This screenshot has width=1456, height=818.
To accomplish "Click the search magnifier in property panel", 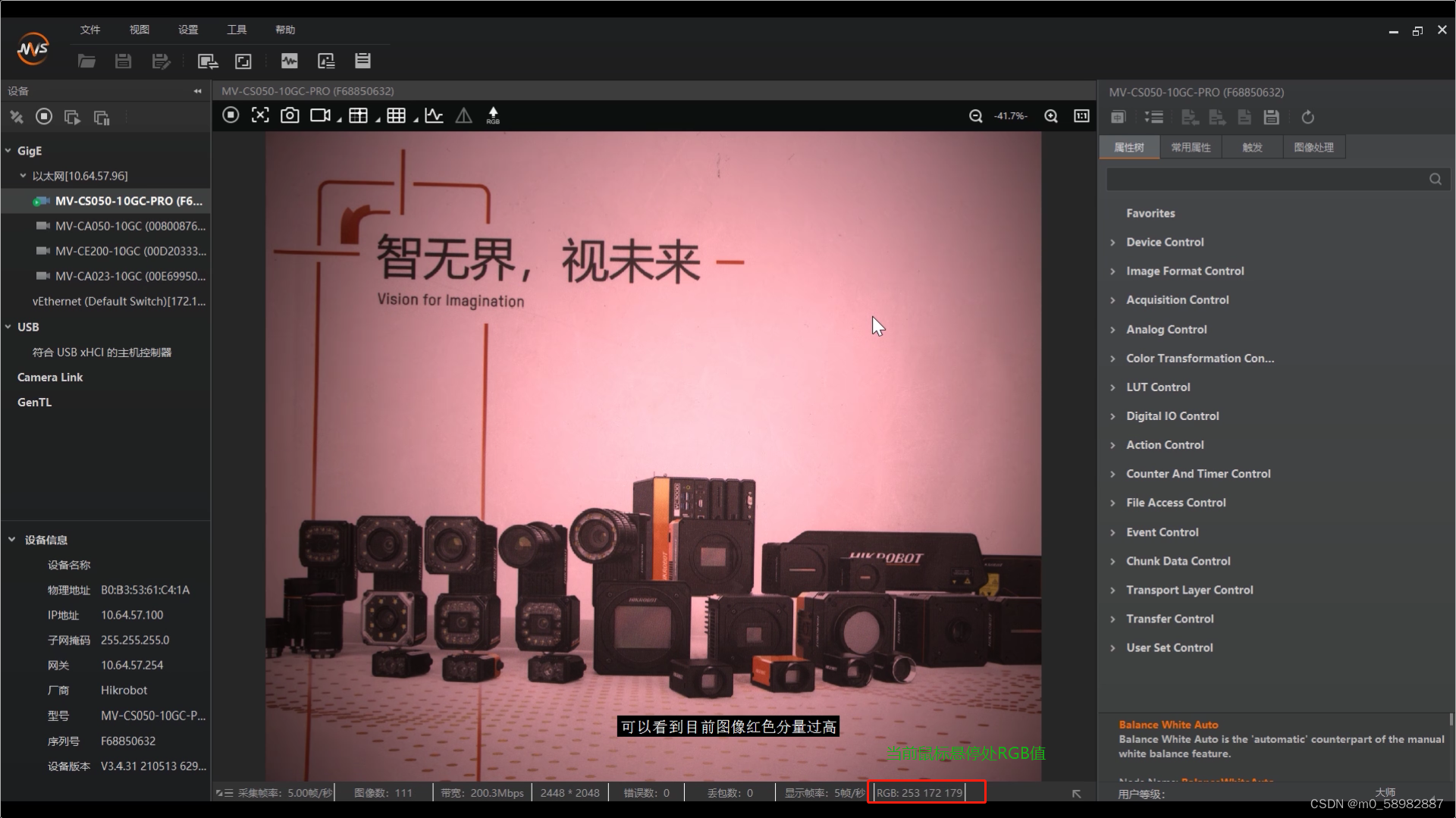I will (1436, 179).
